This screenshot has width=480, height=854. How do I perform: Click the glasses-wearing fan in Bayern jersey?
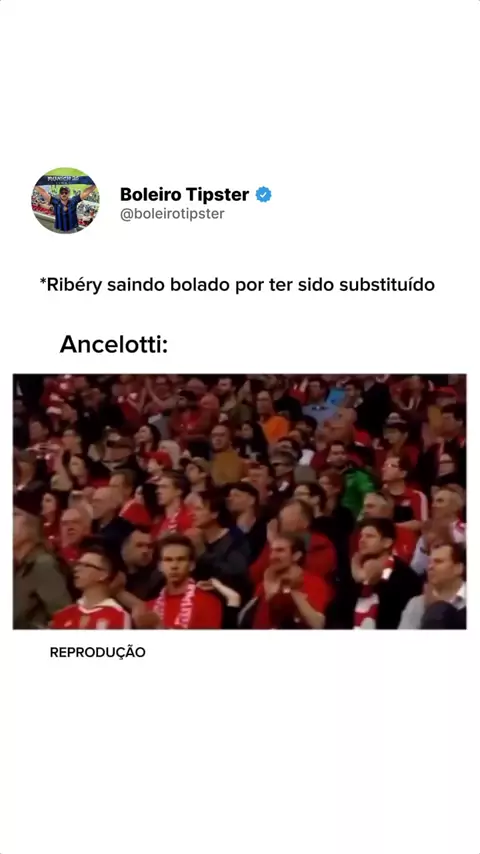[92, 591]
